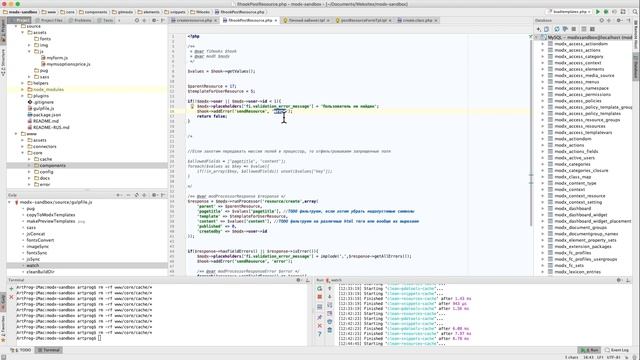Image resolution: width=640 pixels, height=360 pixels.
Task: Collapse the assets folder under source
Action: pos(23,32)
